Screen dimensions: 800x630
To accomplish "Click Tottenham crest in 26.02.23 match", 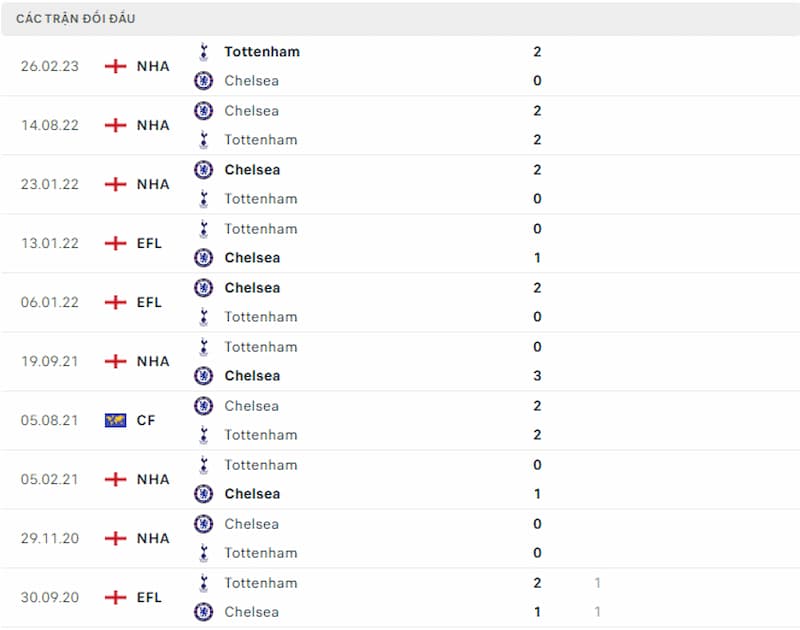I will (204, 52).
